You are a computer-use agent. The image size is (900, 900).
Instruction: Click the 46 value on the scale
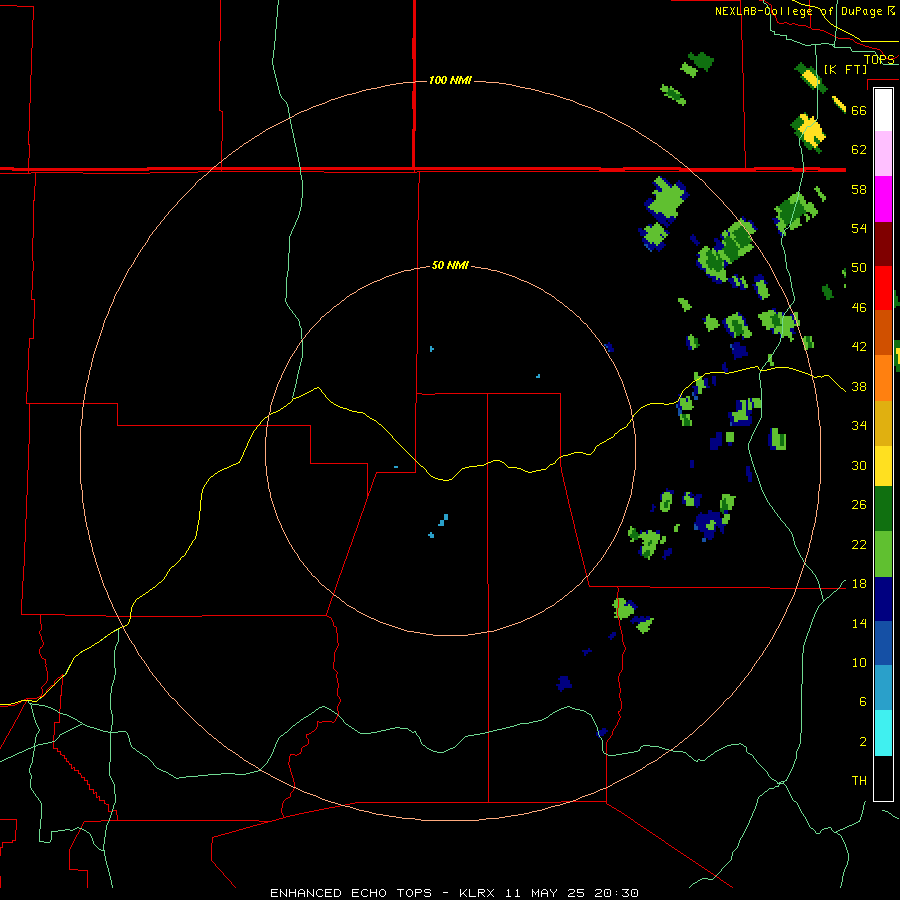point(859,308)
